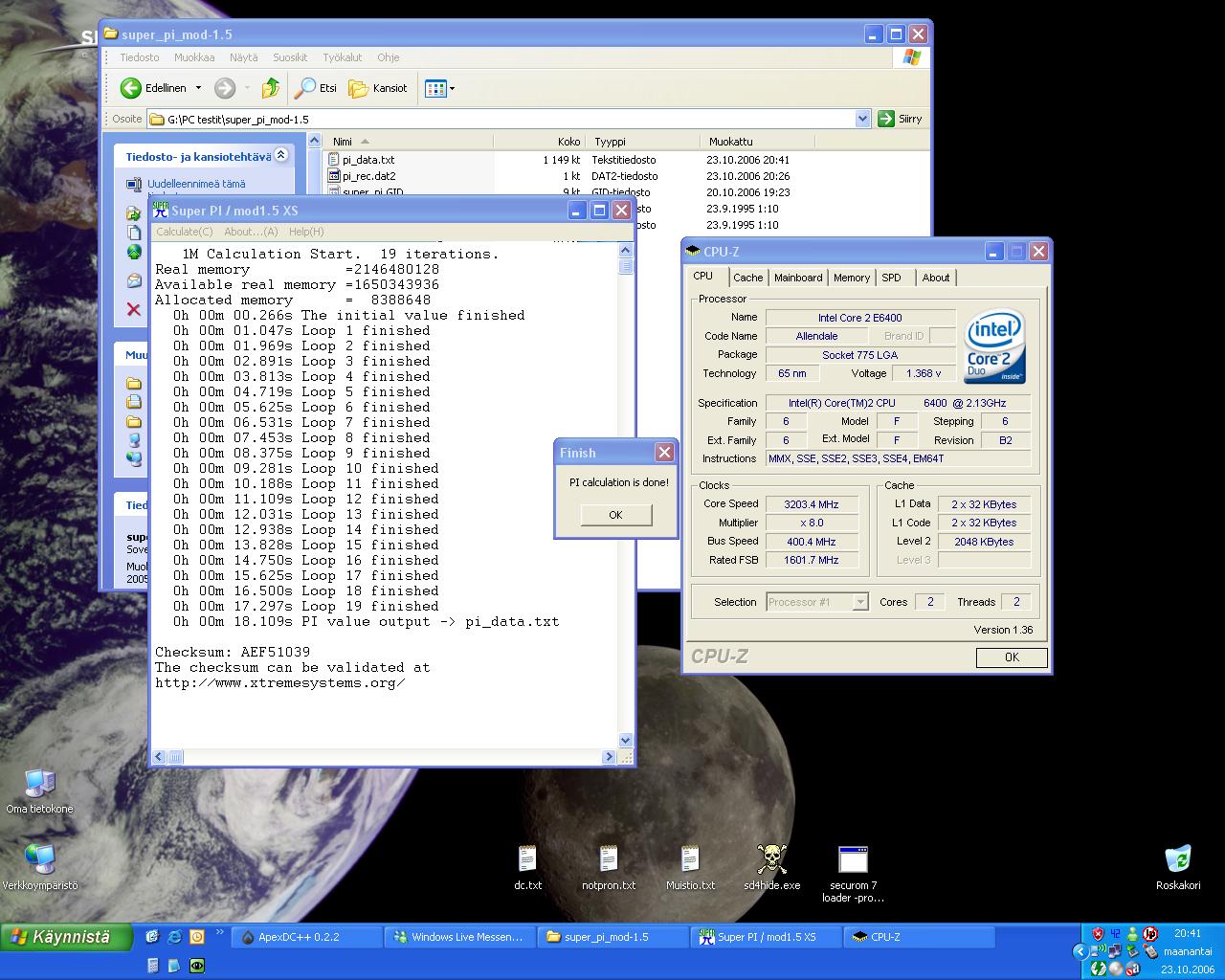1225x980 pixels.
Task: Click the eye icon in quick launch
Action: [x=196, y=966]
